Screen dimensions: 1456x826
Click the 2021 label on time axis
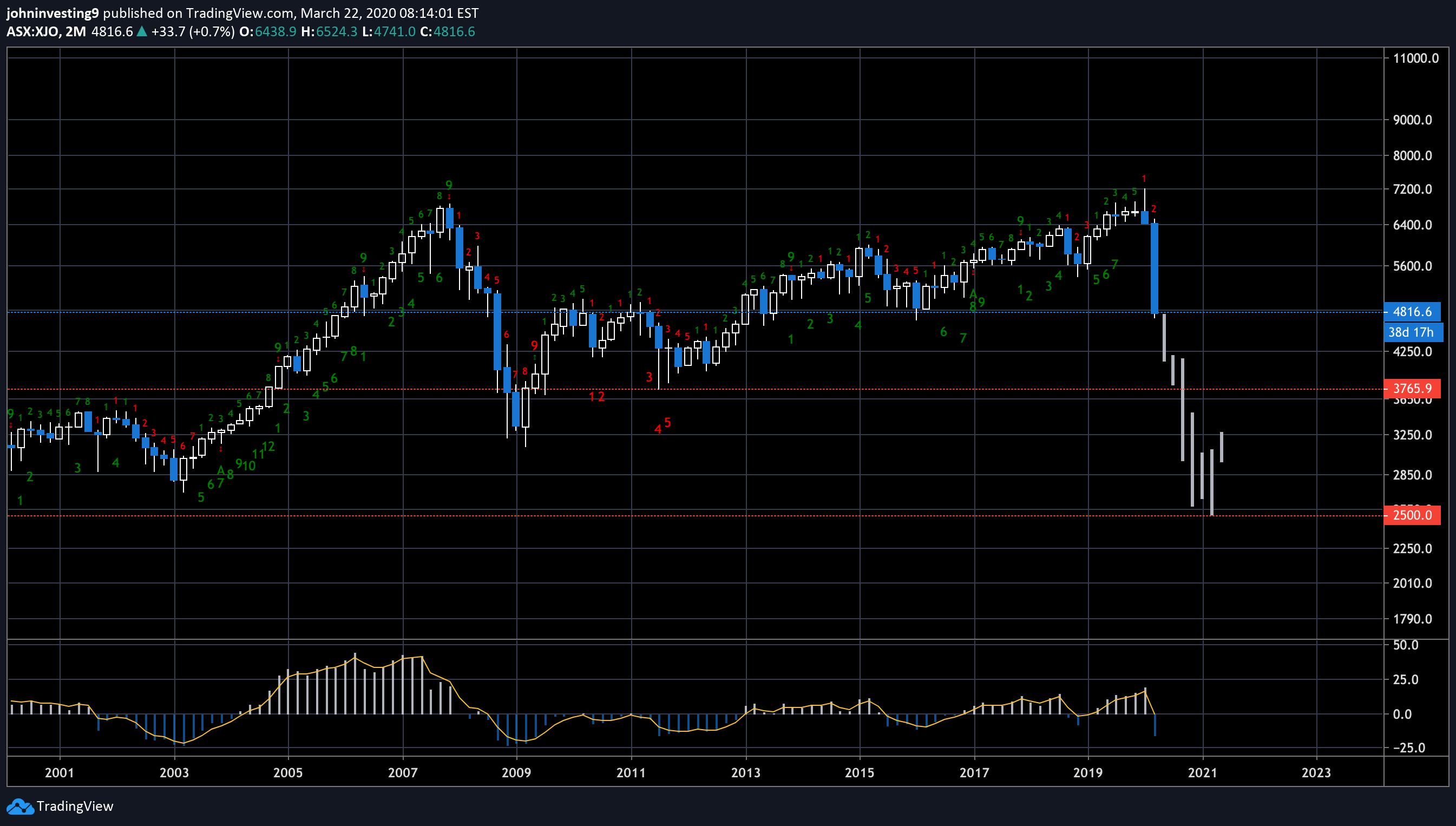click(1202, 772)
